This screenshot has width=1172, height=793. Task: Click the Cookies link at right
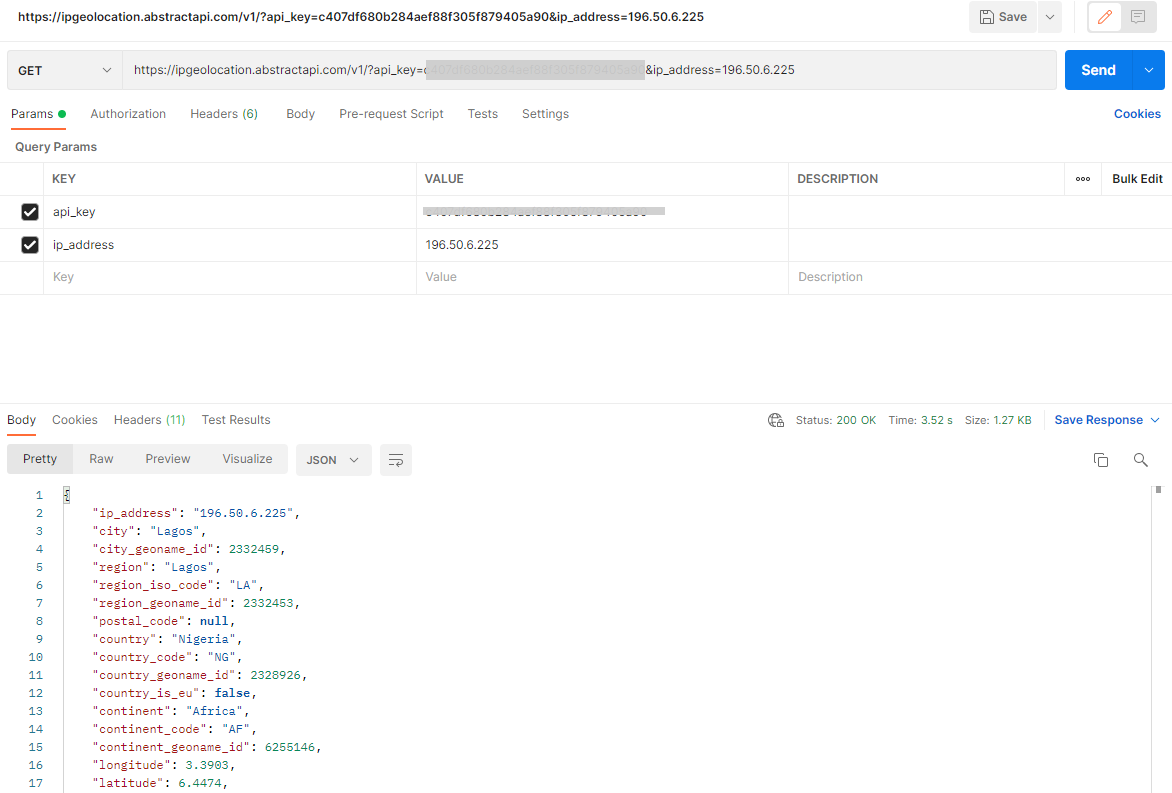coord(1137,114)
